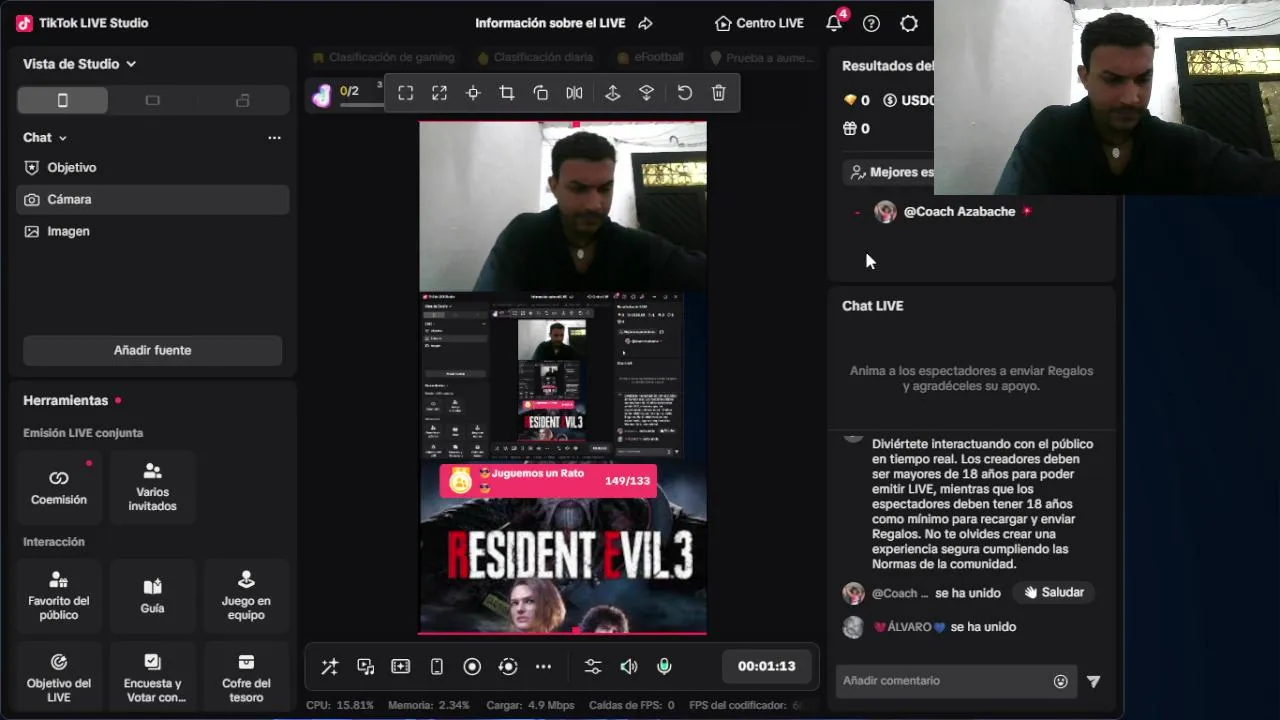Open more options ellipsis in bottom bar
The height and width of the screenshot is (720, 1280).
click(543, 667)
